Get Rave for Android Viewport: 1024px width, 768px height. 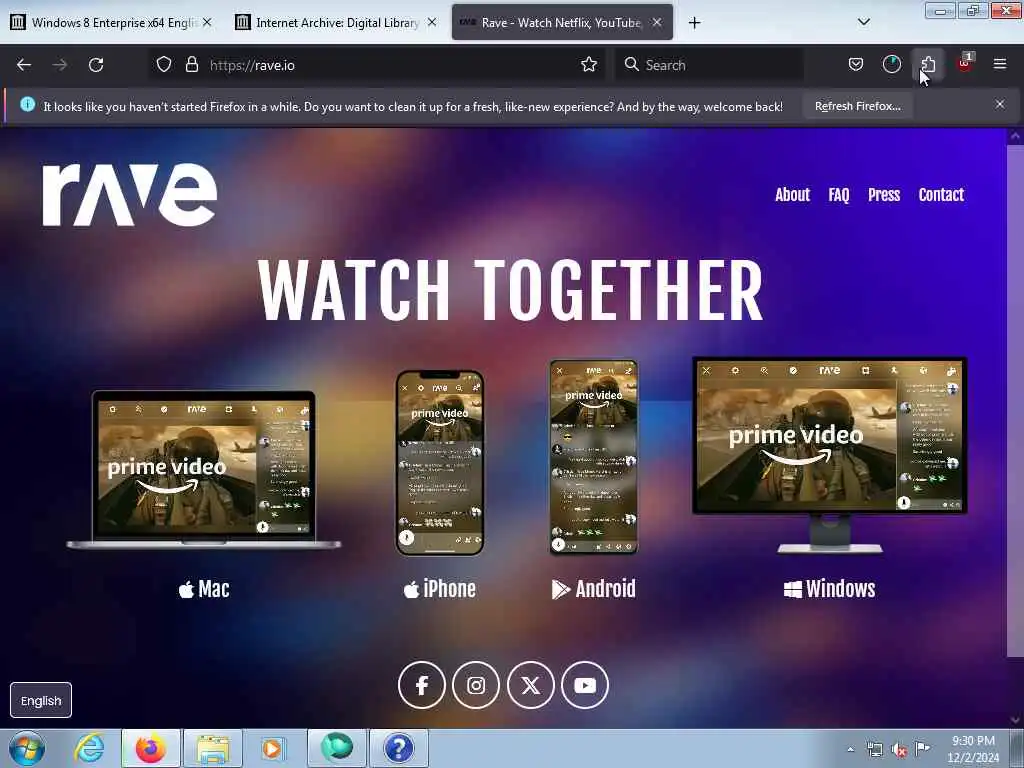594,589
